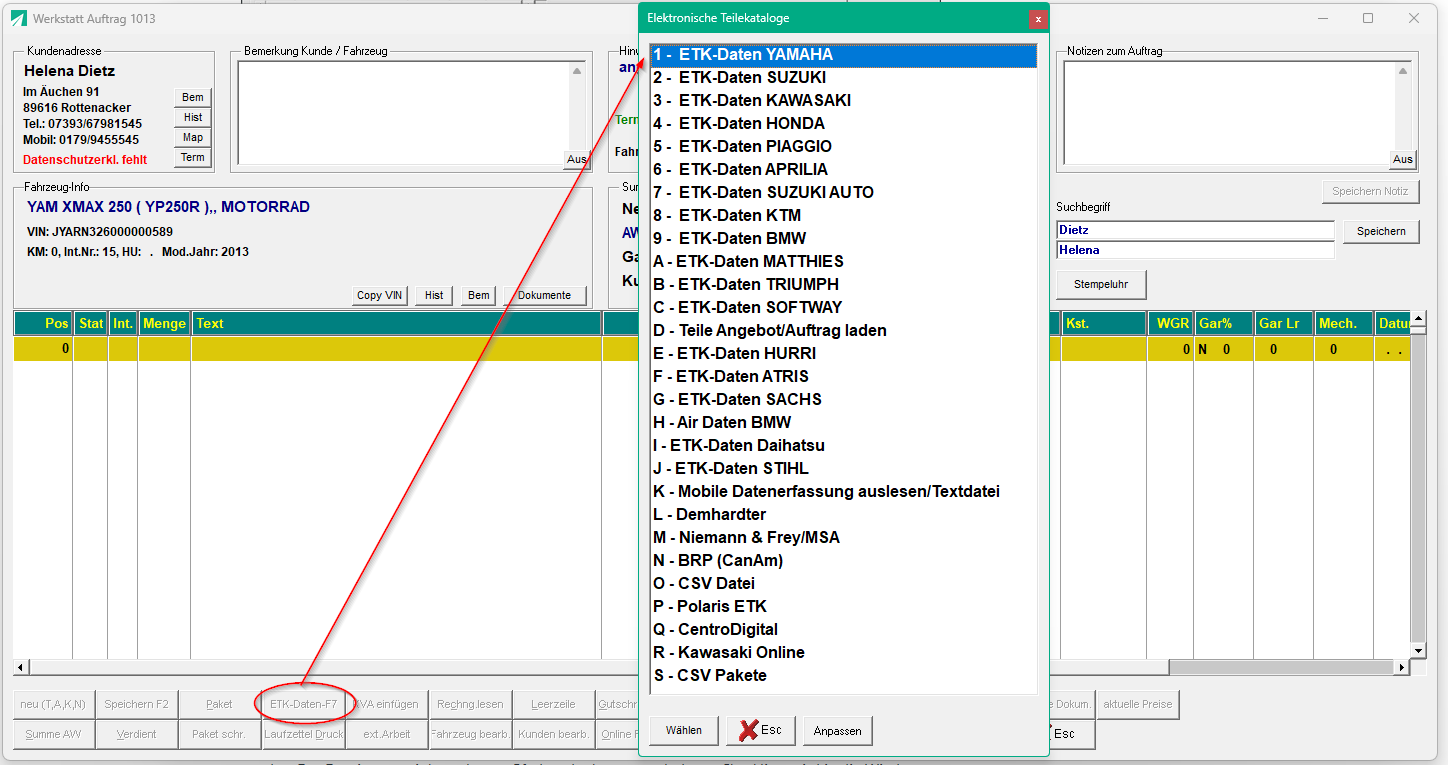Select ETK-Daten YAMAHA catalog entry
The width and height of the screenshot is (1448, 765).
coord(843,55)
